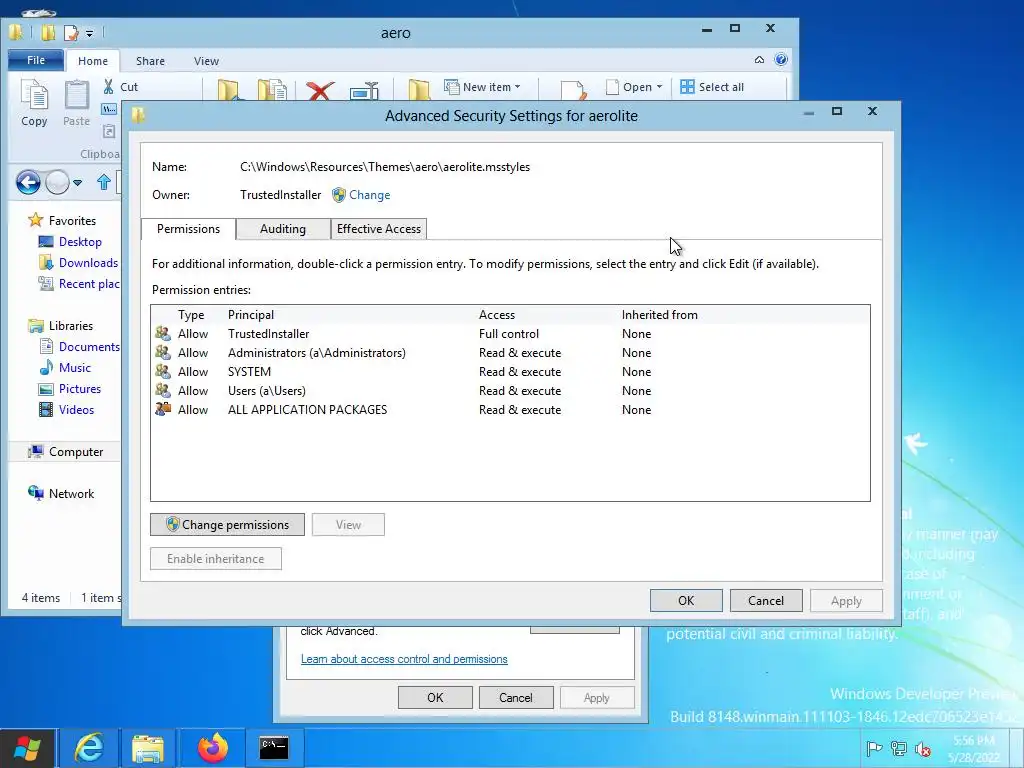Open Pictures library
Screen dimensions: 1024x768
tap(80, 389)
